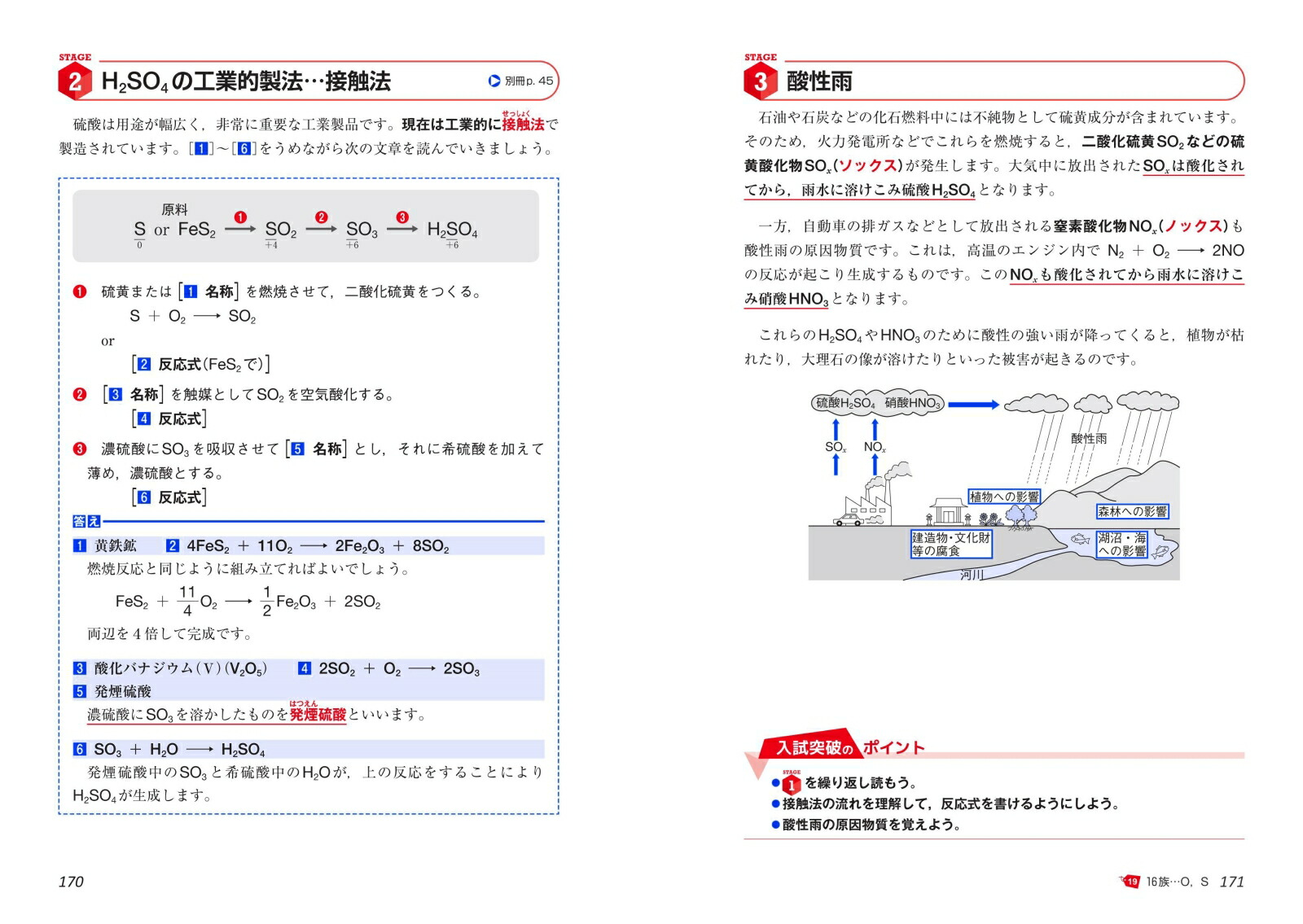Click page number 170

click(72, 882)
